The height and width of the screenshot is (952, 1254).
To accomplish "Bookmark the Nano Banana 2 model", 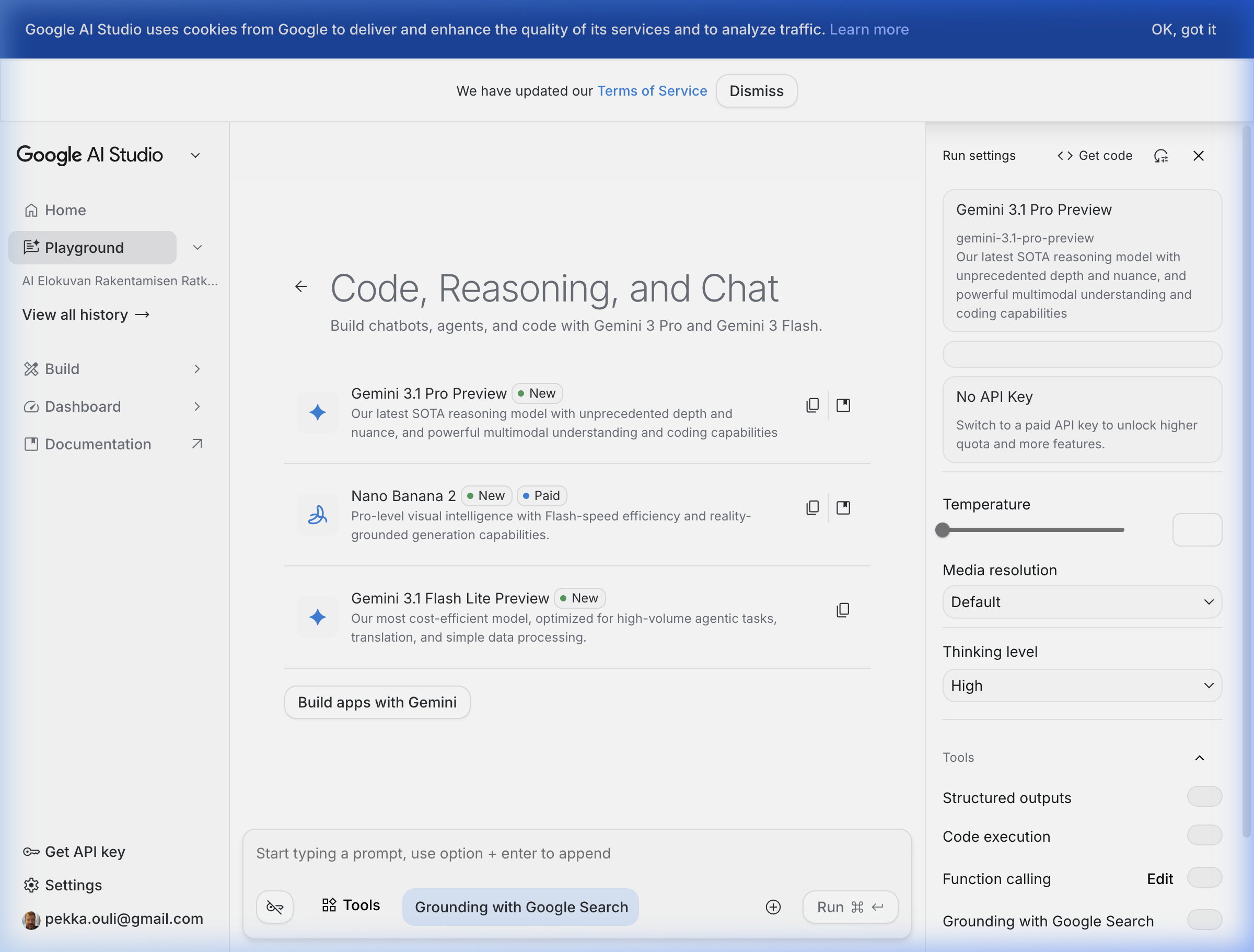I will [843, 507].
